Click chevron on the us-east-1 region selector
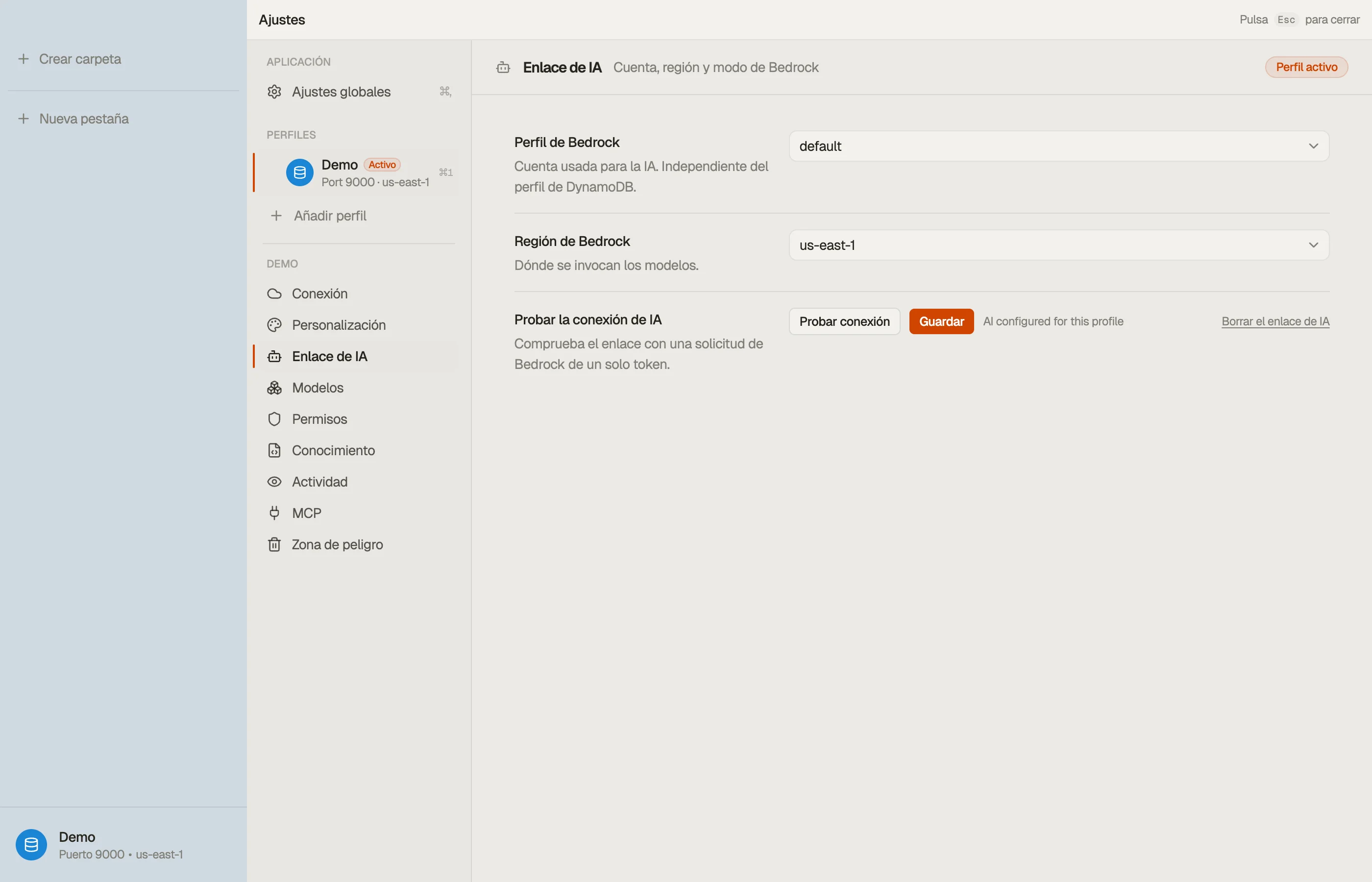This screenshot has width=1372, height=882. [1313, 245]
